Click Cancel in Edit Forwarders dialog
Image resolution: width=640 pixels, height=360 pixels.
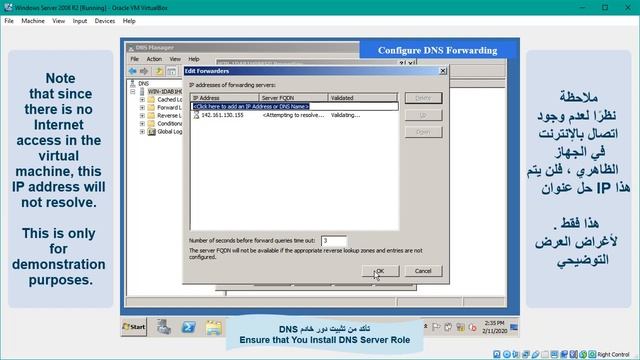pyautogui.click(x=423, y=271)
